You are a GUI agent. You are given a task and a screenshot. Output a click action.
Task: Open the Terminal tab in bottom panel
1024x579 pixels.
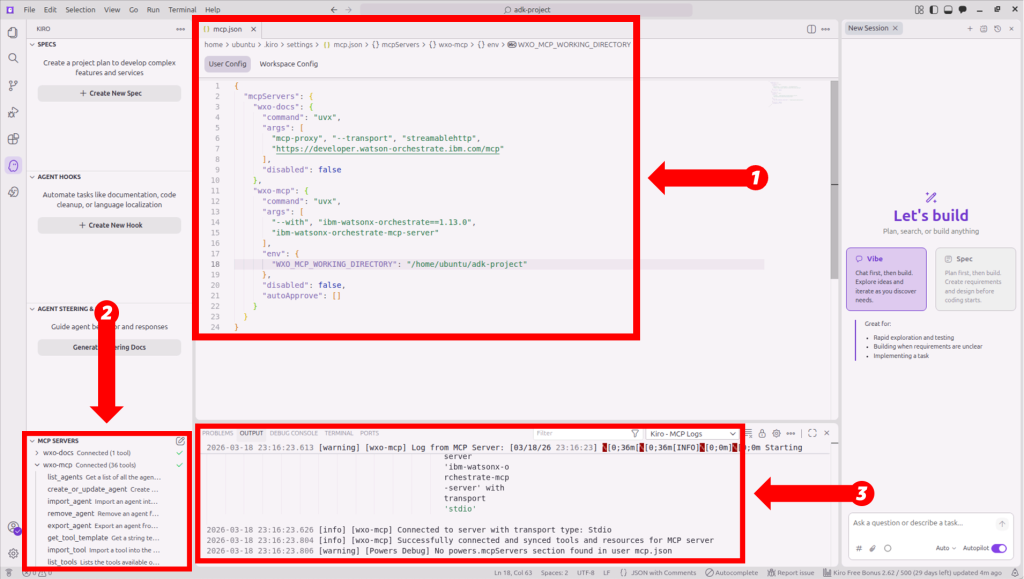tap(338, 433)
